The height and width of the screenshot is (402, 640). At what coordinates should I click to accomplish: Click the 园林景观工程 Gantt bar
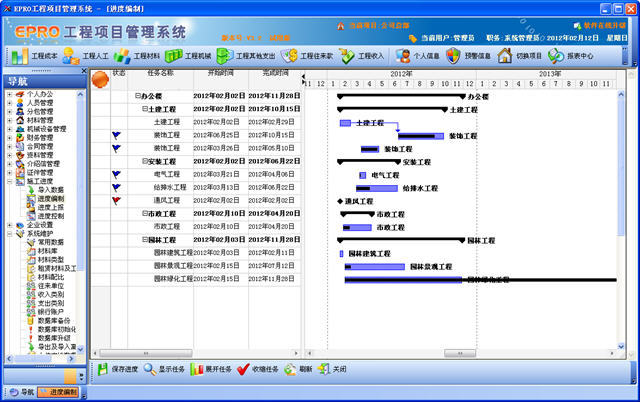[x=376, y=267]
